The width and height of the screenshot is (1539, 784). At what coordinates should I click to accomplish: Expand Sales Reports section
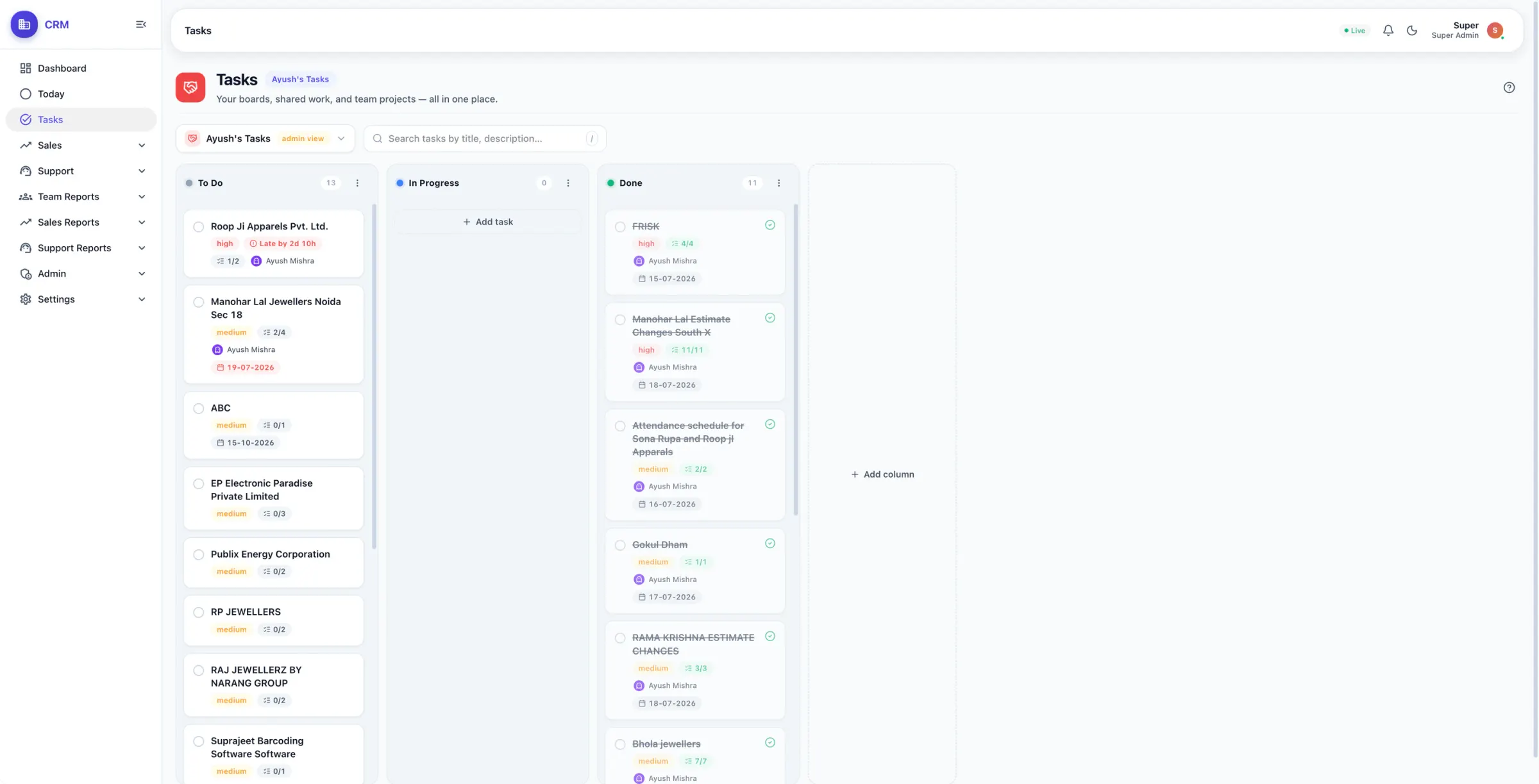(81, 222)
